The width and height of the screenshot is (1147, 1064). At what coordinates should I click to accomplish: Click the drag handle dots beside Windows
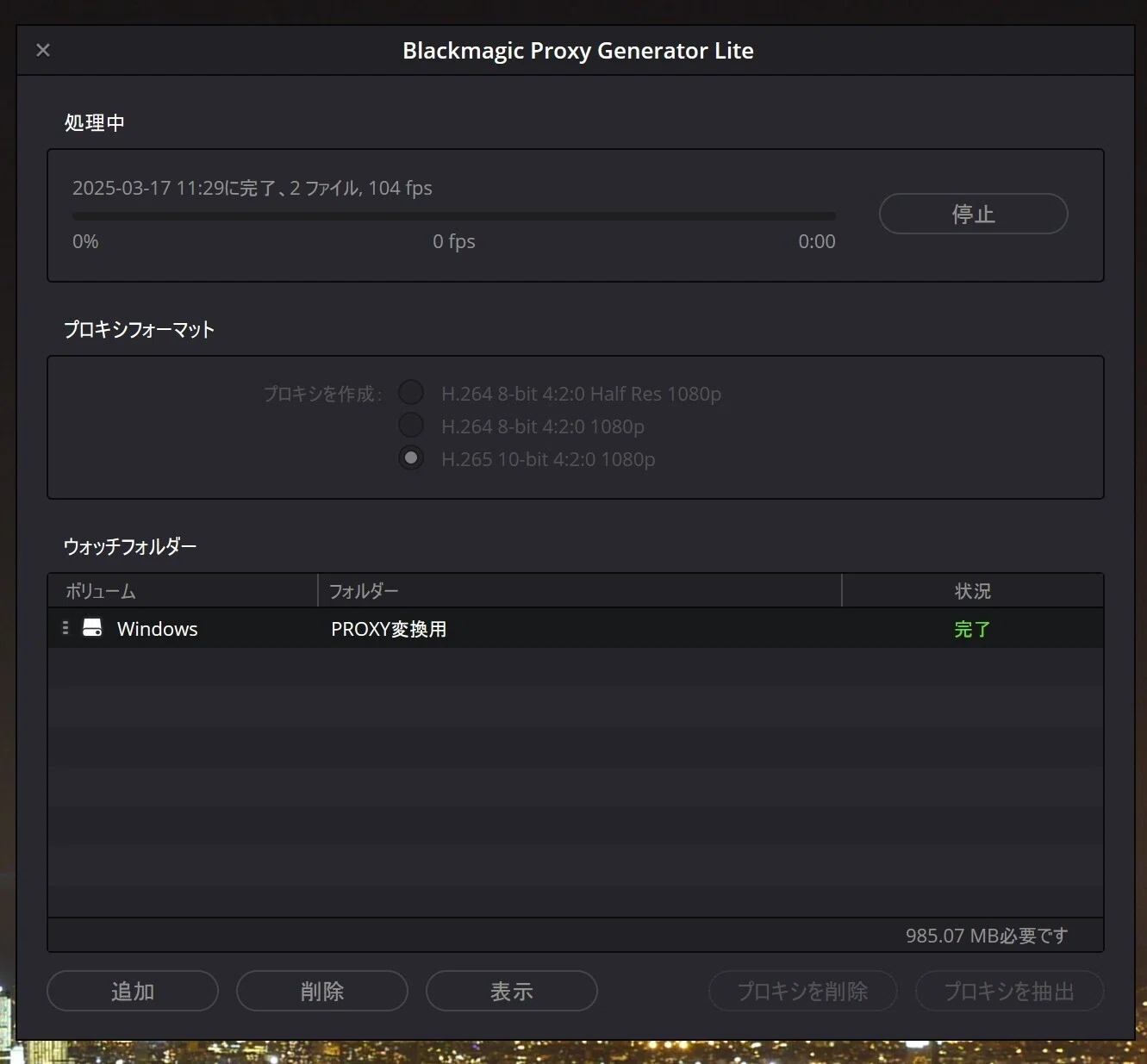click(65, 628)
